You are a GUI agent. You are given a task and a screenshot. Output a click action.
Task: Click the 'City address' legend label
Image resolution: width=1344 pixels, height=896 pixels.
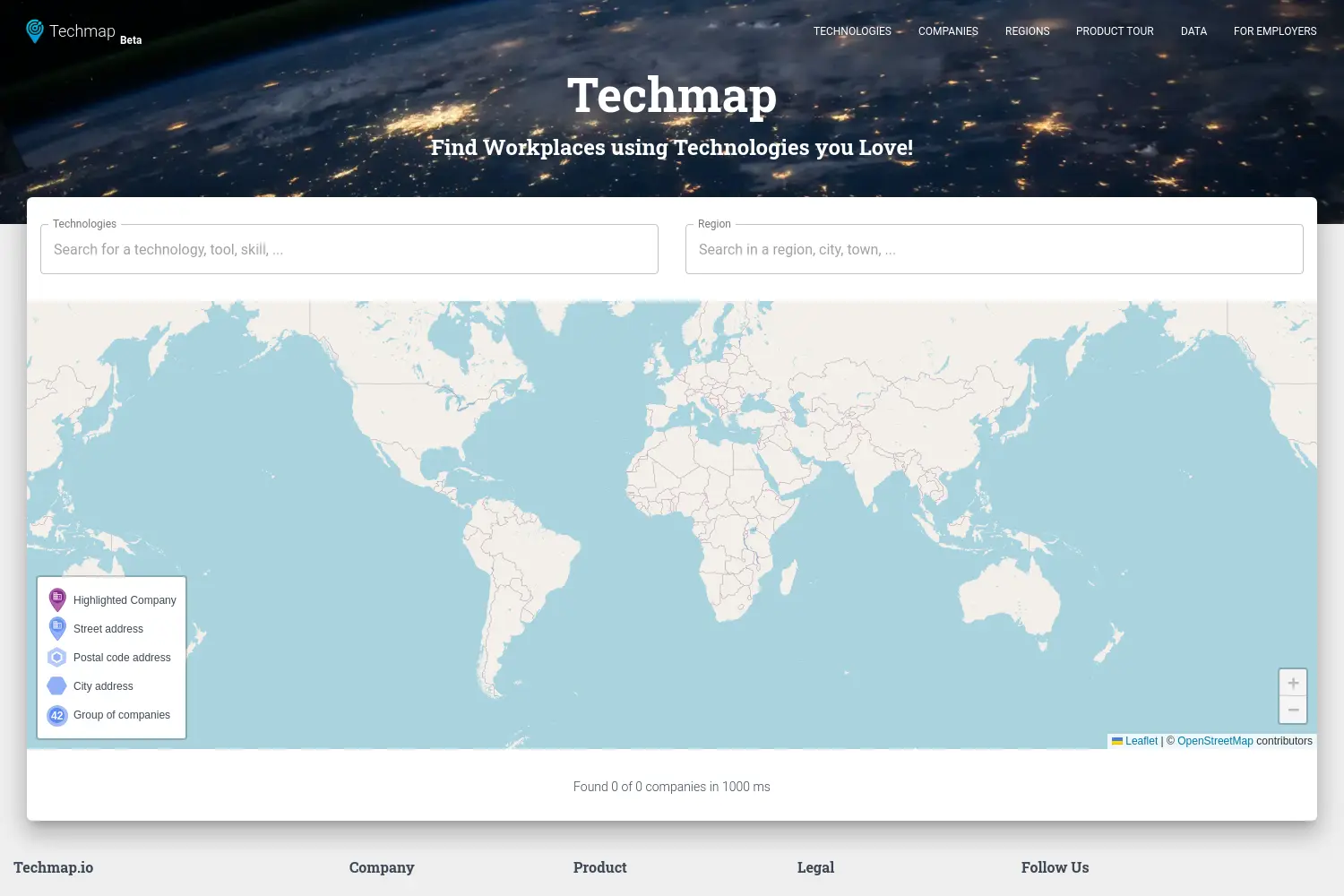[x=103, y=686]
